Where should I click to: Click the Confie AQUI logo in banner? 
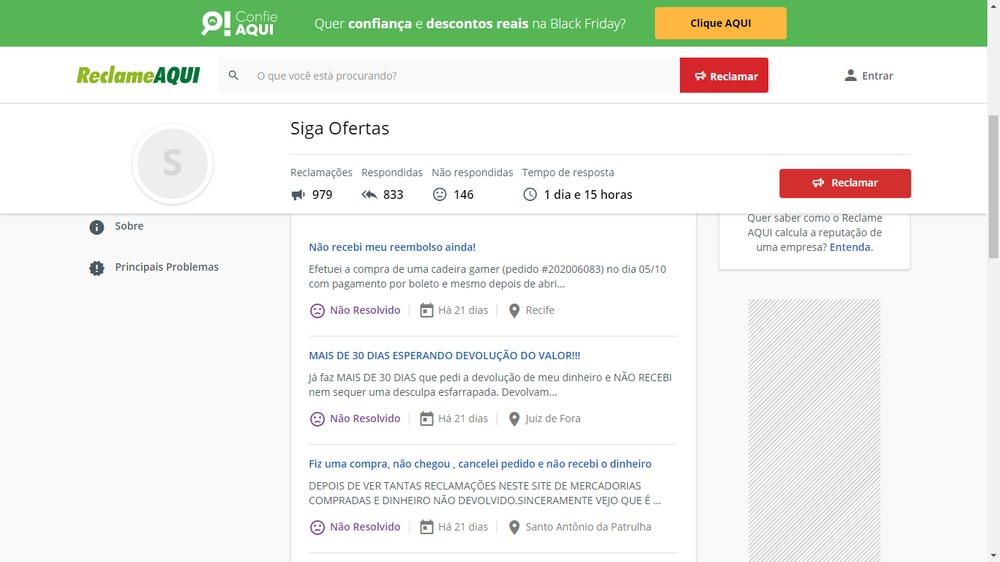click(239, 24)
